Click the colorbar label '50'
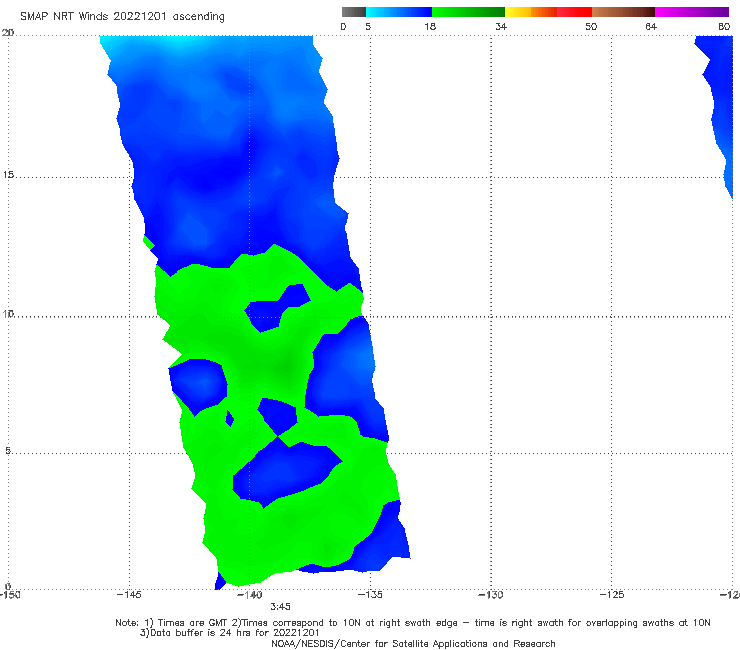This screenshot has height=650, width=740. click(591, 26)
